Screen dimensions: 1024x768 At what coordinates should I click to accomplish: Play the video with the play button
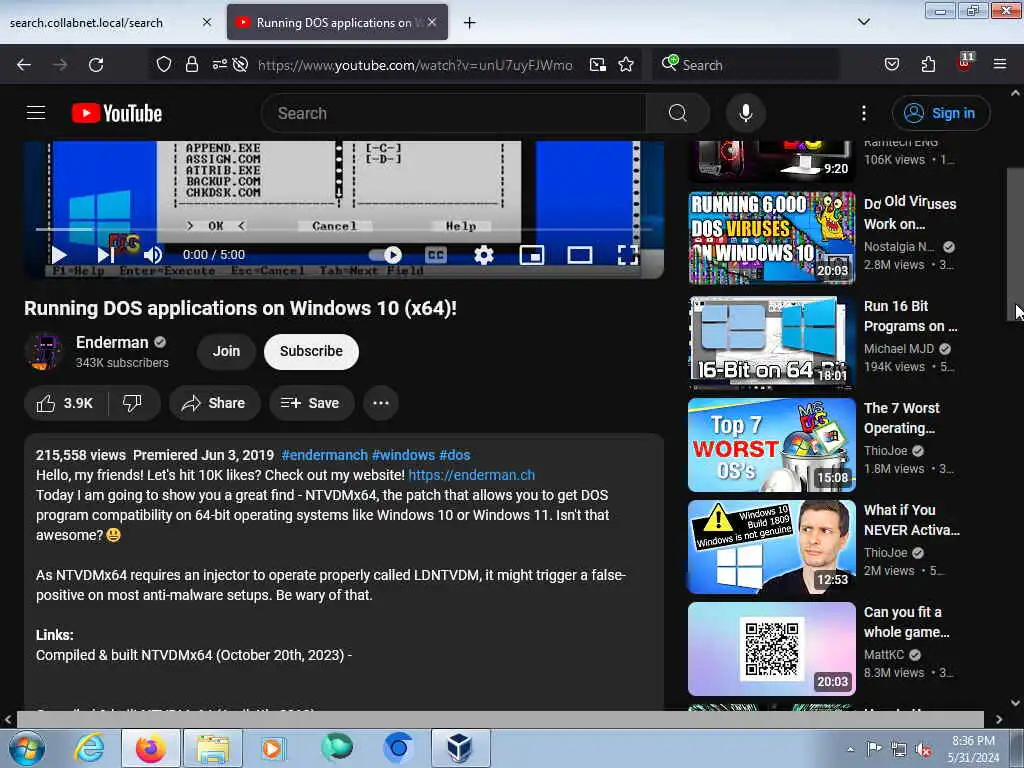click(x=59, y=255)
